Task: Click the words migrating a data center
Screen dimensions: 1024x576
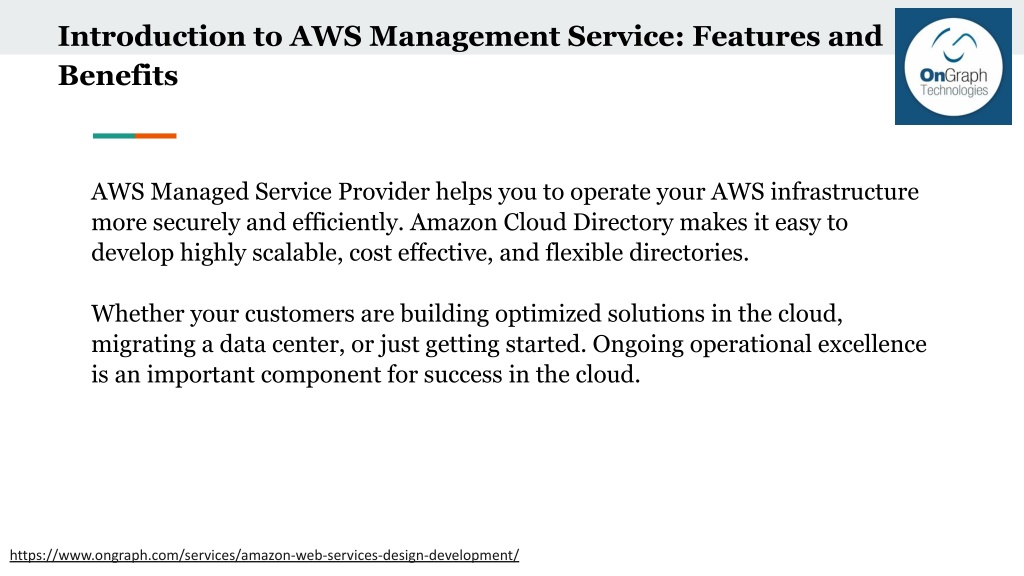Action: [217, 345]
